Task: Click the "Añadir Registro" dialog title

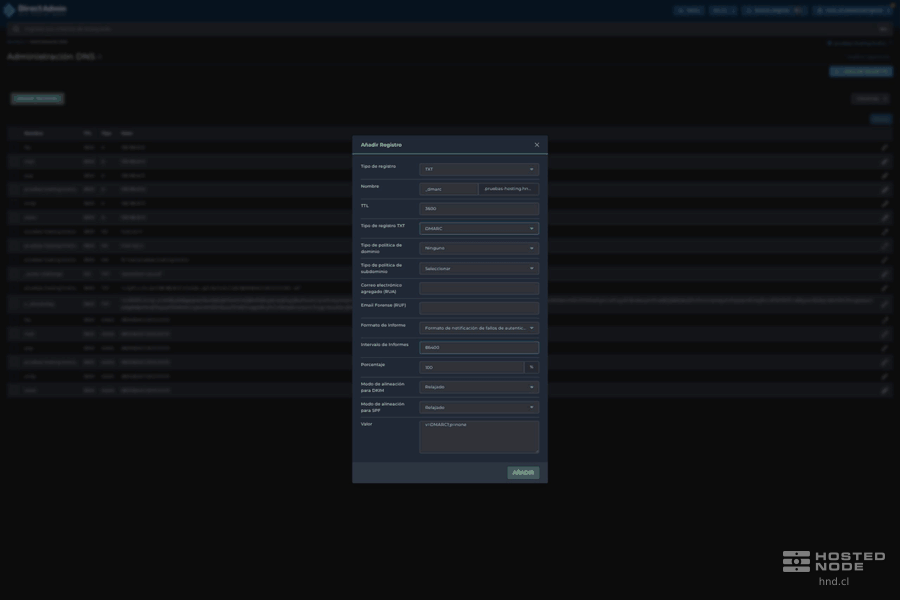Action: coord(381,145)
